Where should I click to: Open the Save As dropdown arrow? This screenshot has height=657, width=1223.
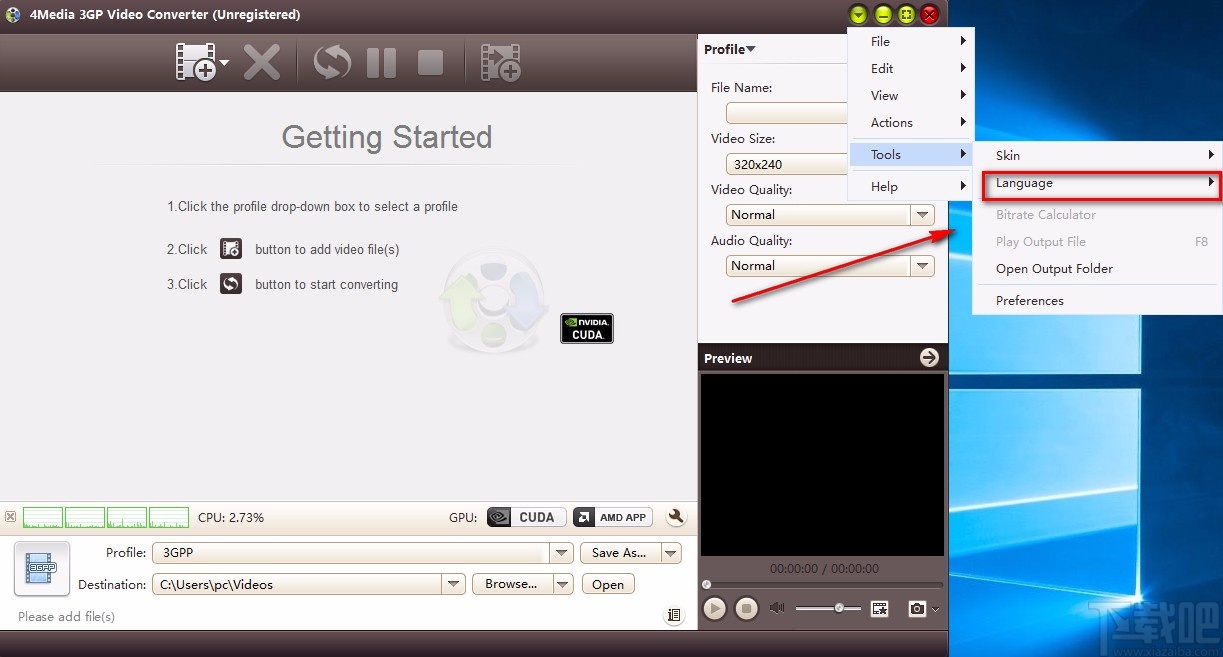[671, 553]
